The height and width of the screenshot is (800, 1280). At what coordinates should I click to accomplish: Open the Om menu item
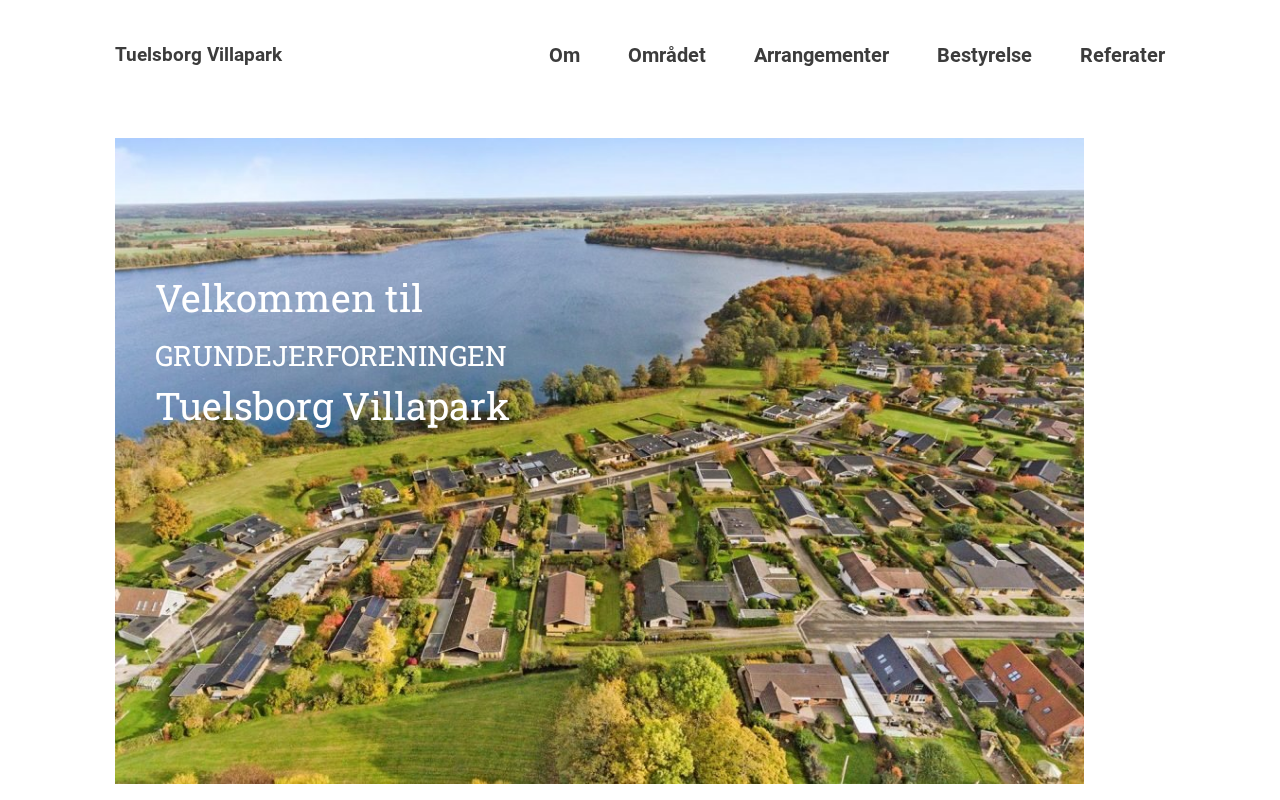(564, 55)
